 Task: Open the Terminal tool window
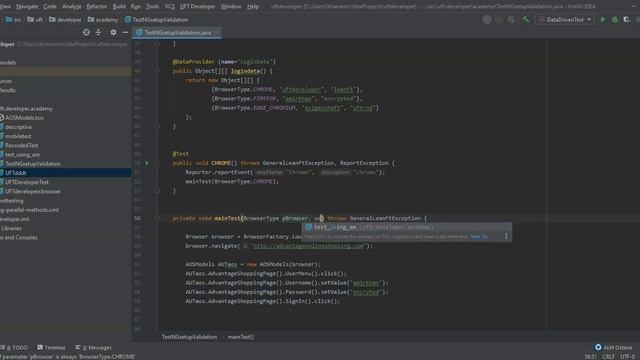pyautogui.click(x=51, y=348)
